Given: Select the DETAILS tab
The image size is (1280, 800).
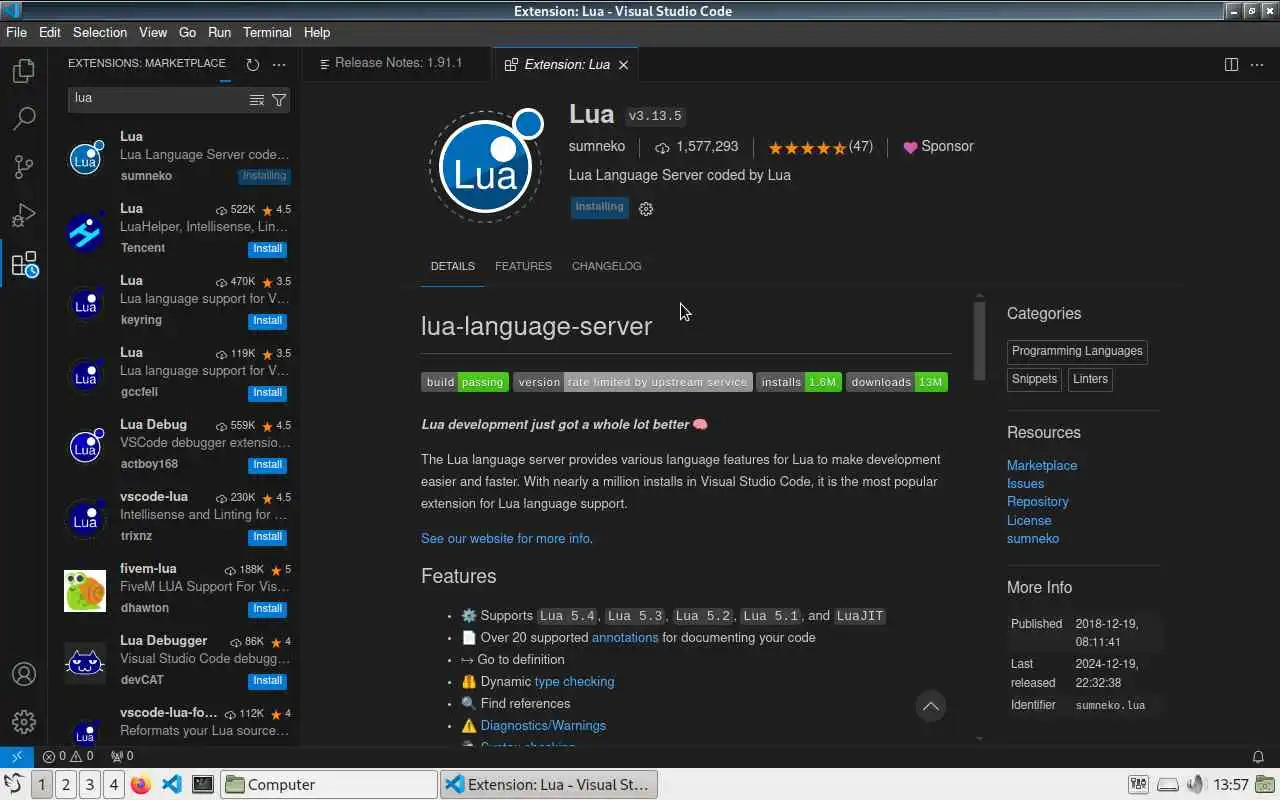Looking at the screenshot, I should [x=452, y=266].
